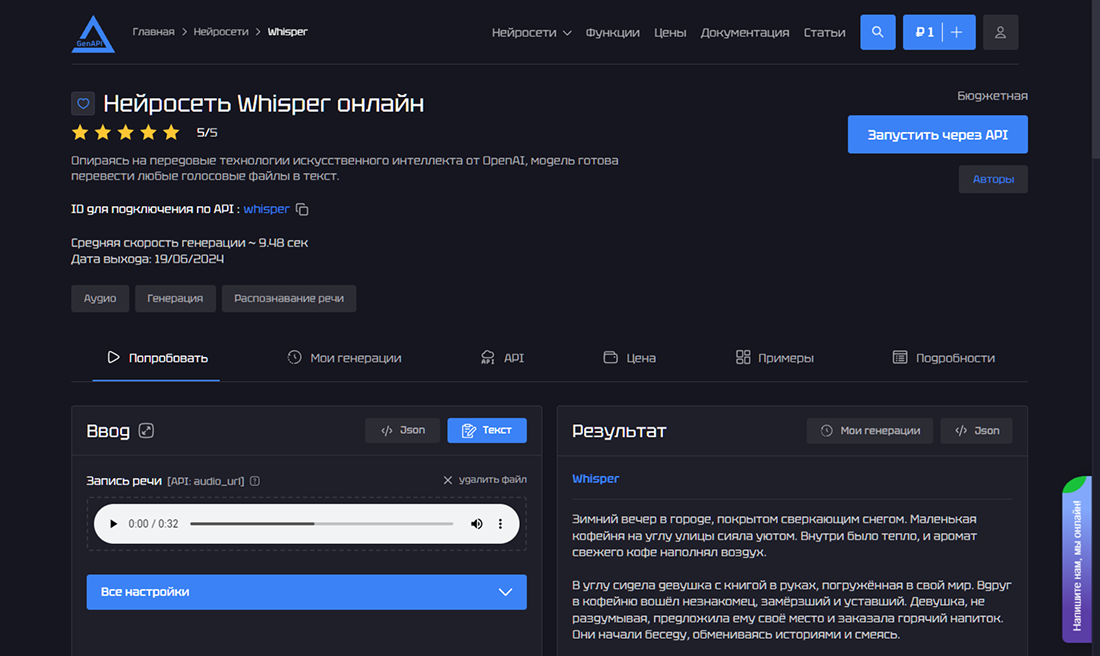Expand the Ввод panel to fullscreen
The image size is (1100, 656).
pyautogui.click(x=146, y=430)
